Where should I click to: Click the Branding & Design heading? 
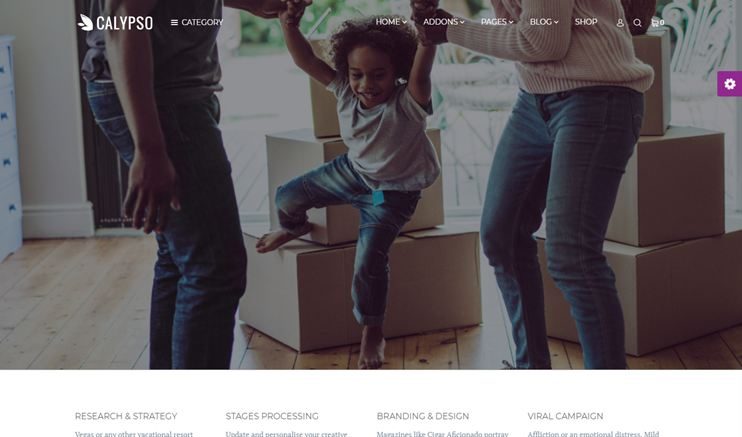pos(423,416)
